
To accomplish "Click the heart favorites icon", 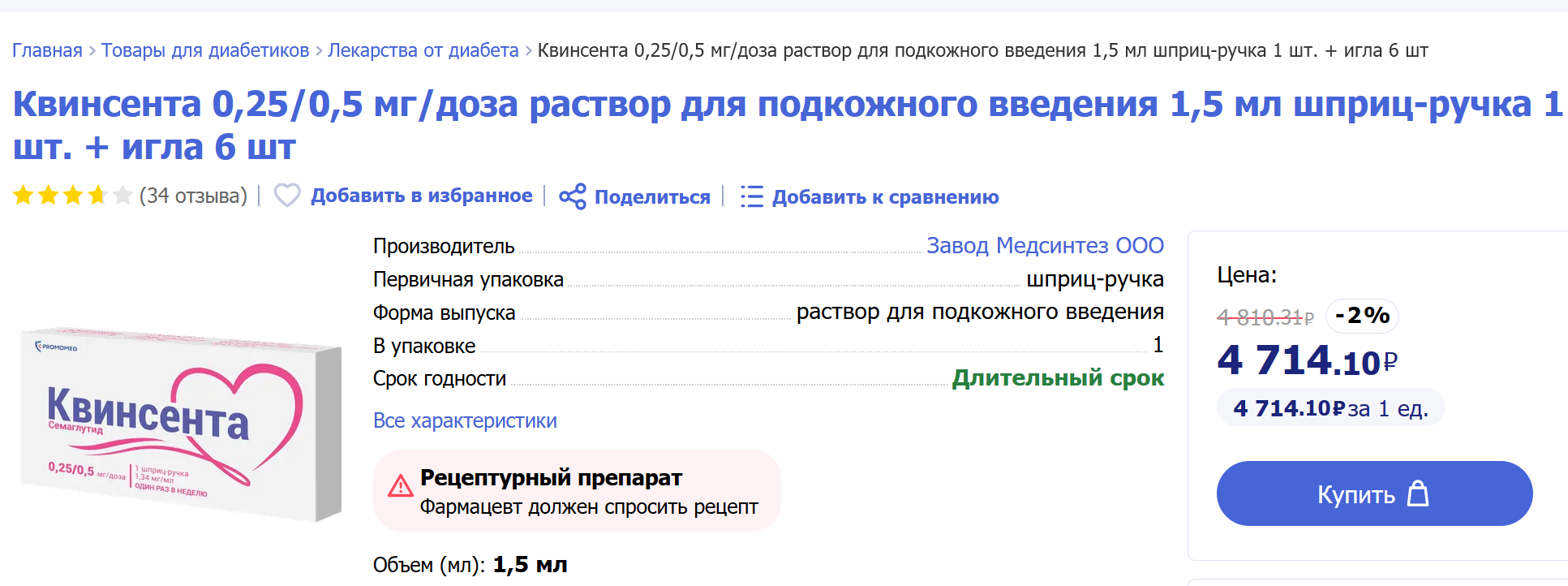I will pyautogui.click(x=287, y=196).
